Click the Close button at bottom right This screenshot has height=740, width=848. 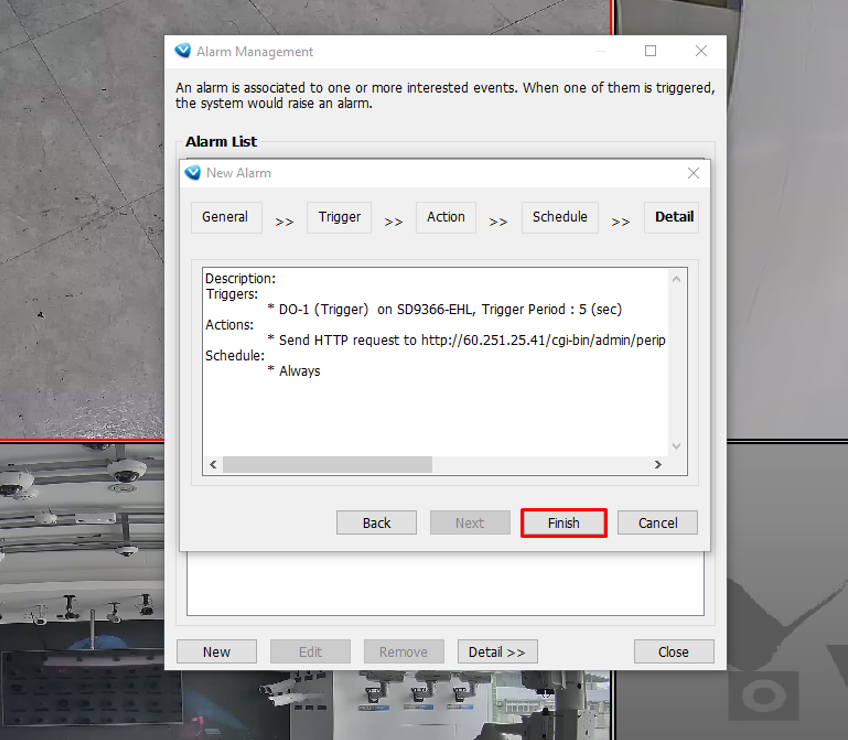point(673,652)
